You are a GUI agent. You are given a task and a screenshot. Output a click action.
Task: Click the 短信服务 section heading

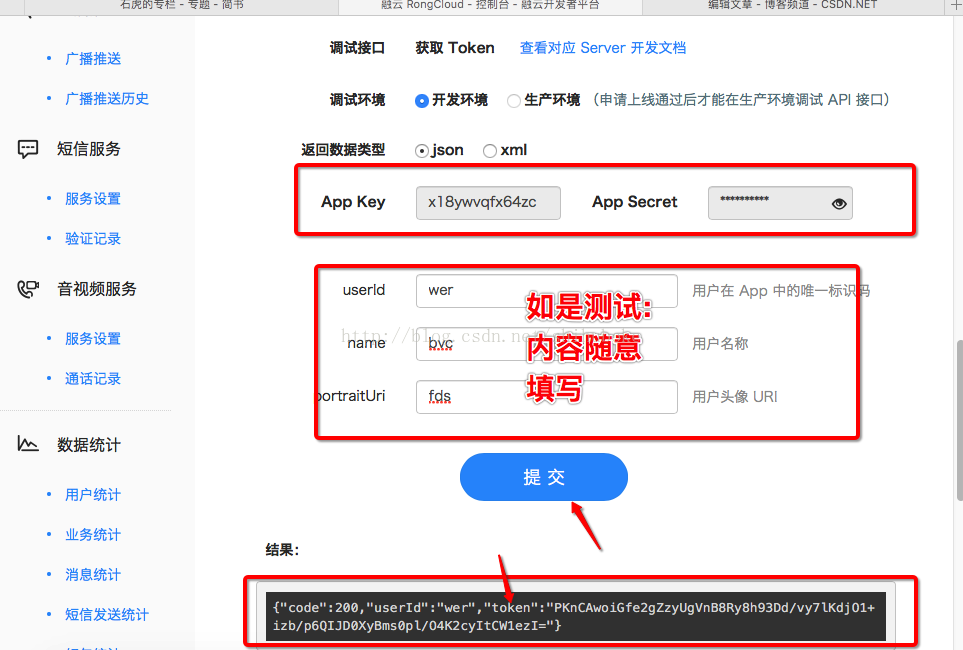point(88,149)
